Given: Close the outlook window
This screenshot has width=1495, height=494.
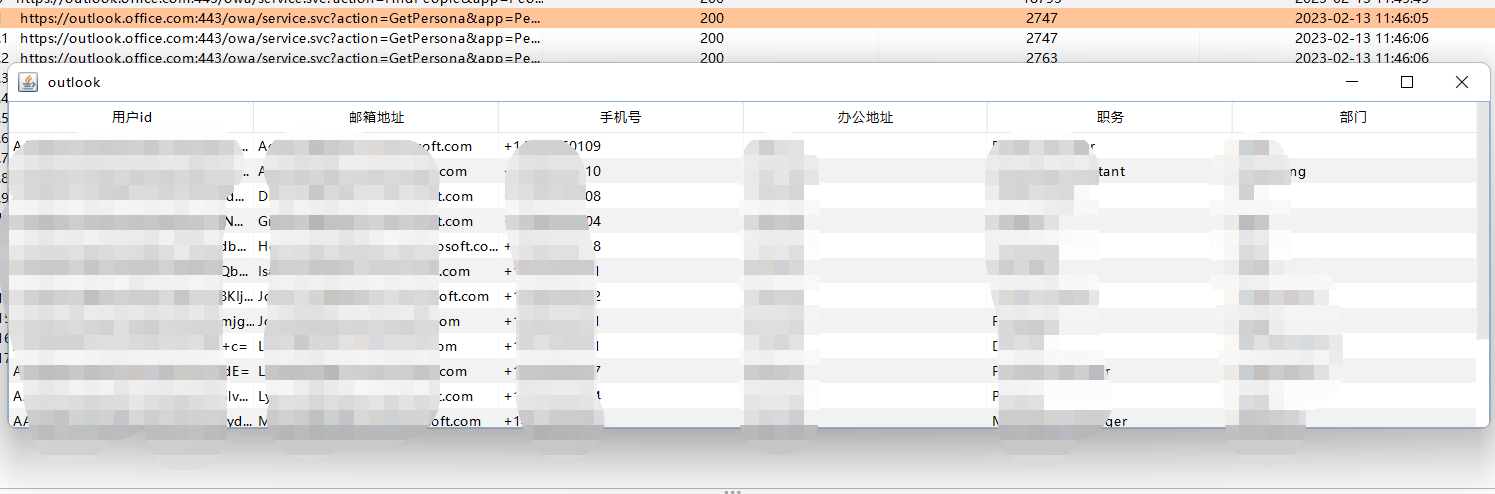Looking at the screenshot, I should click(1462, 82).
